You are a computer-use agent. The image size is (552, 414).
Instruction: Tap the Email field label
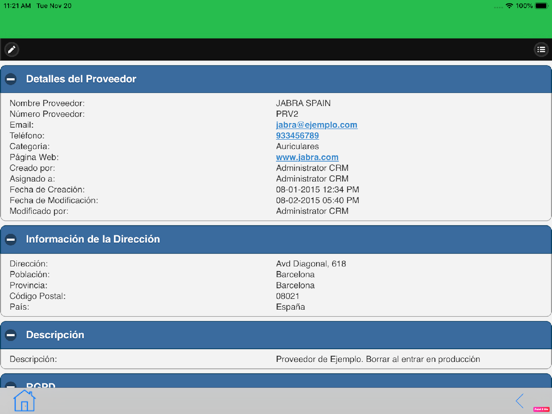click(21, 125)
